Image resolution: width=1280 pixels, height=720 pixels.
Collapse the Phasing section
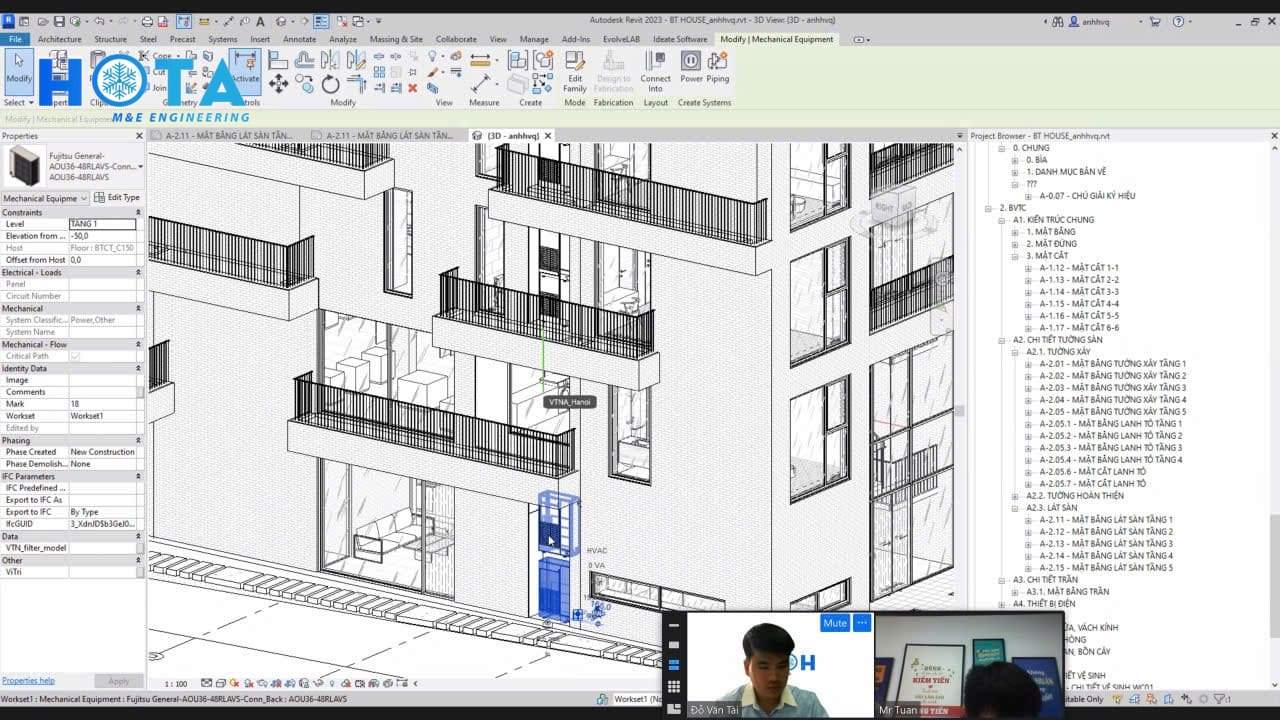pos(139,440)
